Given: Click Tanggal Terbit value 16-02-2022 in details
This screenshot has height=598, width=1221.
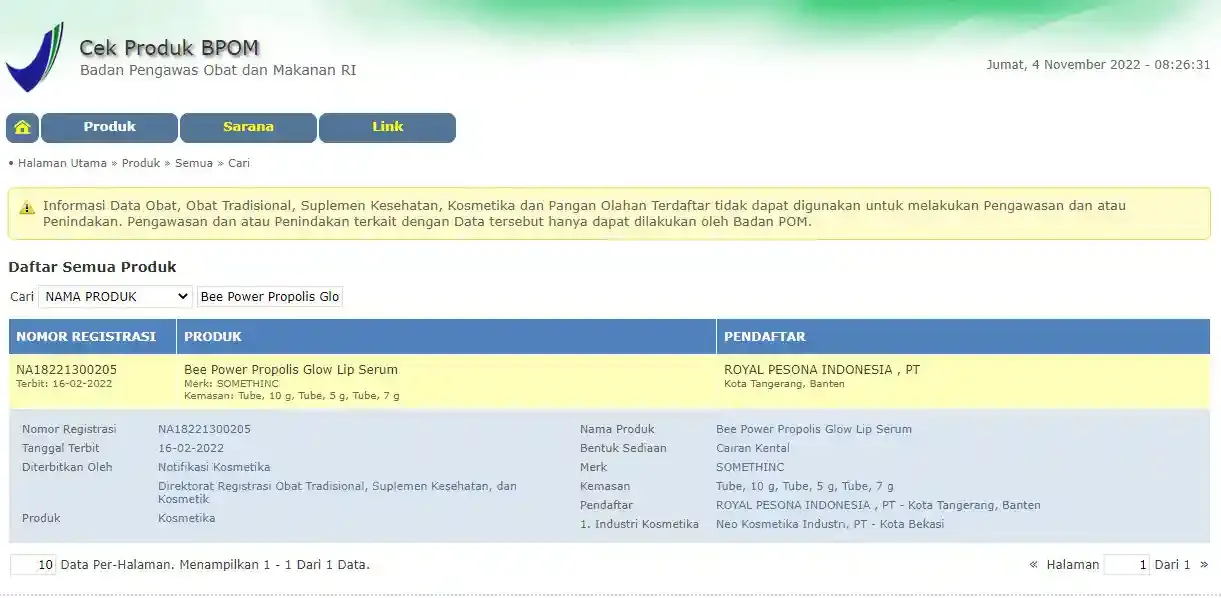Looking at the screenshot, I should [x=191, y=449].
